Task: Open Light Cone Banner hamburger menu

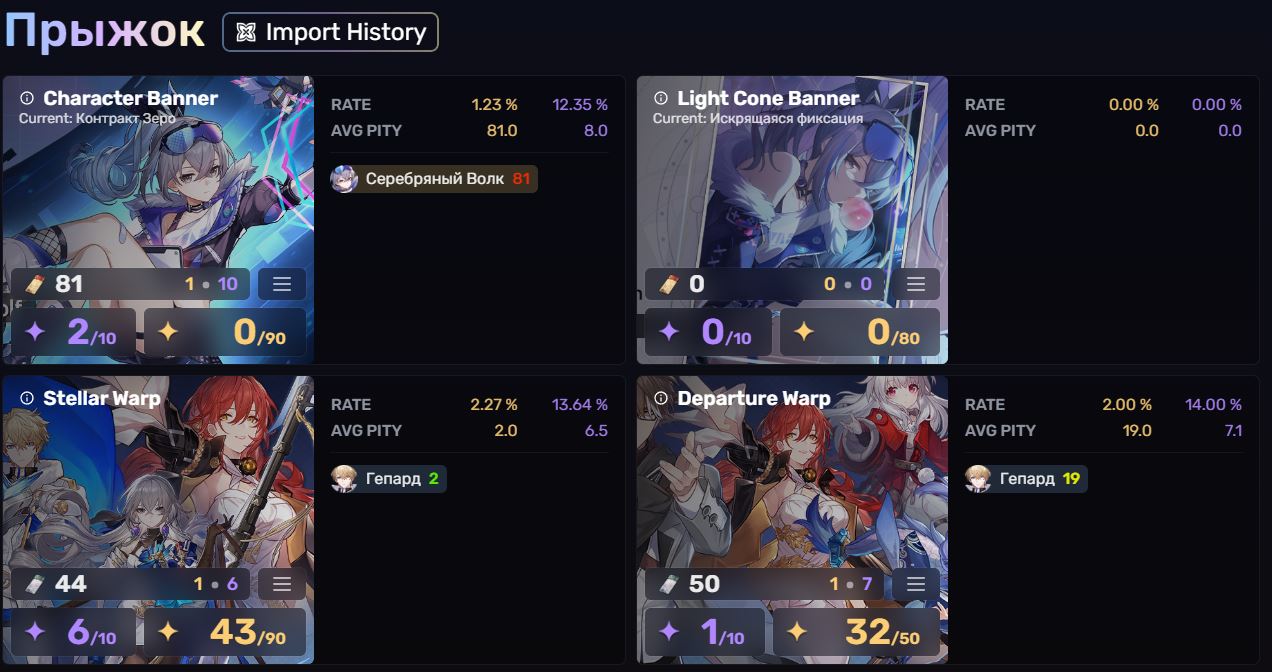Action: pyautogui.click(x=916, y=284)
